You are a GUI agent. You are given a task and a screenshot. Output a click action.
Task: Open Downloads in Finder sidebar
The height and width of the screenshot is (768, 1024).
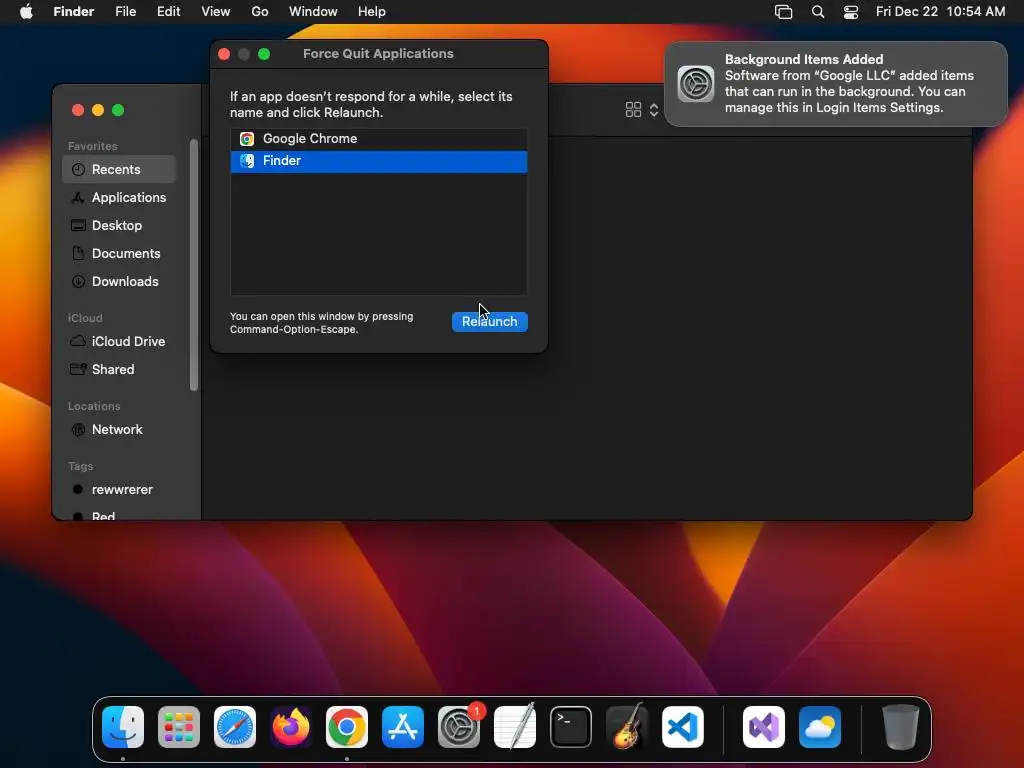[120, 281]
